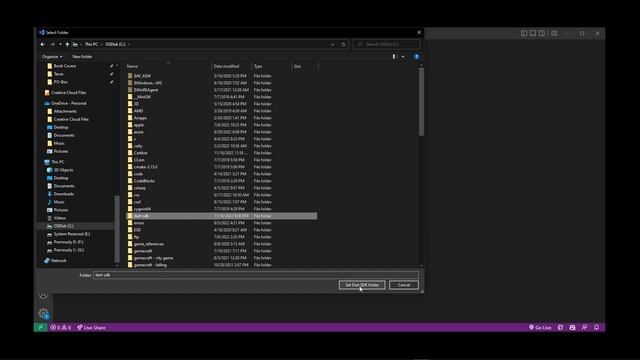Cancel the Select Folder dialog
Image resolution: width=640 pixels, height=360 pixels.
(x=404, y=285)
